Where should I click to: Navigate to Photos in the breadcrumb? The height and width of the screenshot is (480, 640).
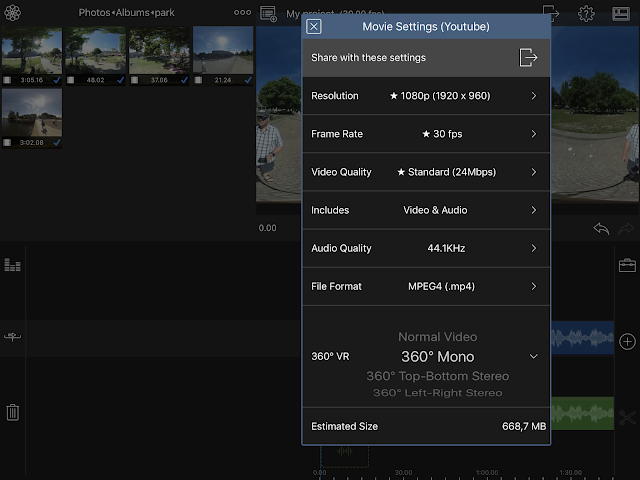[94, 13]
